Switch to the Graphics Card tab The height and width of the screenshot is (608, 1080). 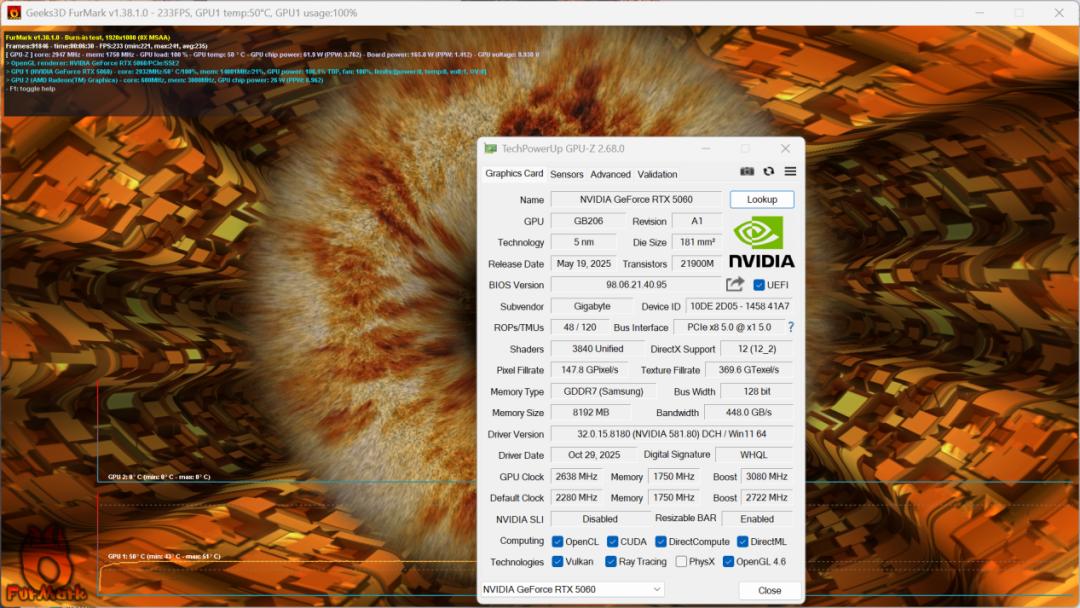(514, 174)
